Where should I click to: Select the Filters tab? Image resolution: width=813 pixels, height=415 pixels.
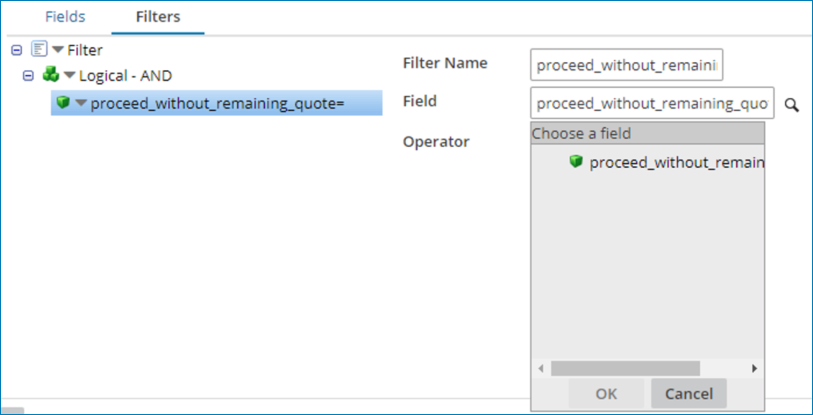coord(158,17)
